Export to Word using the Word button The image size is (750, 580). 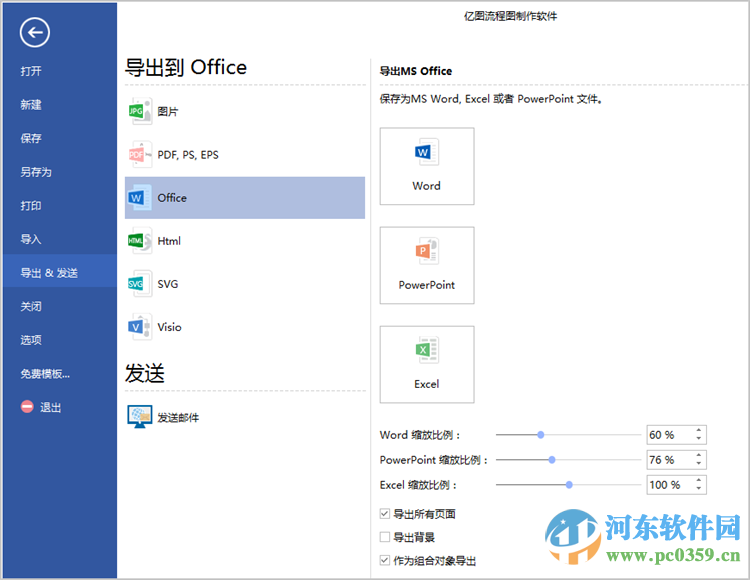(x=427, y=166)
